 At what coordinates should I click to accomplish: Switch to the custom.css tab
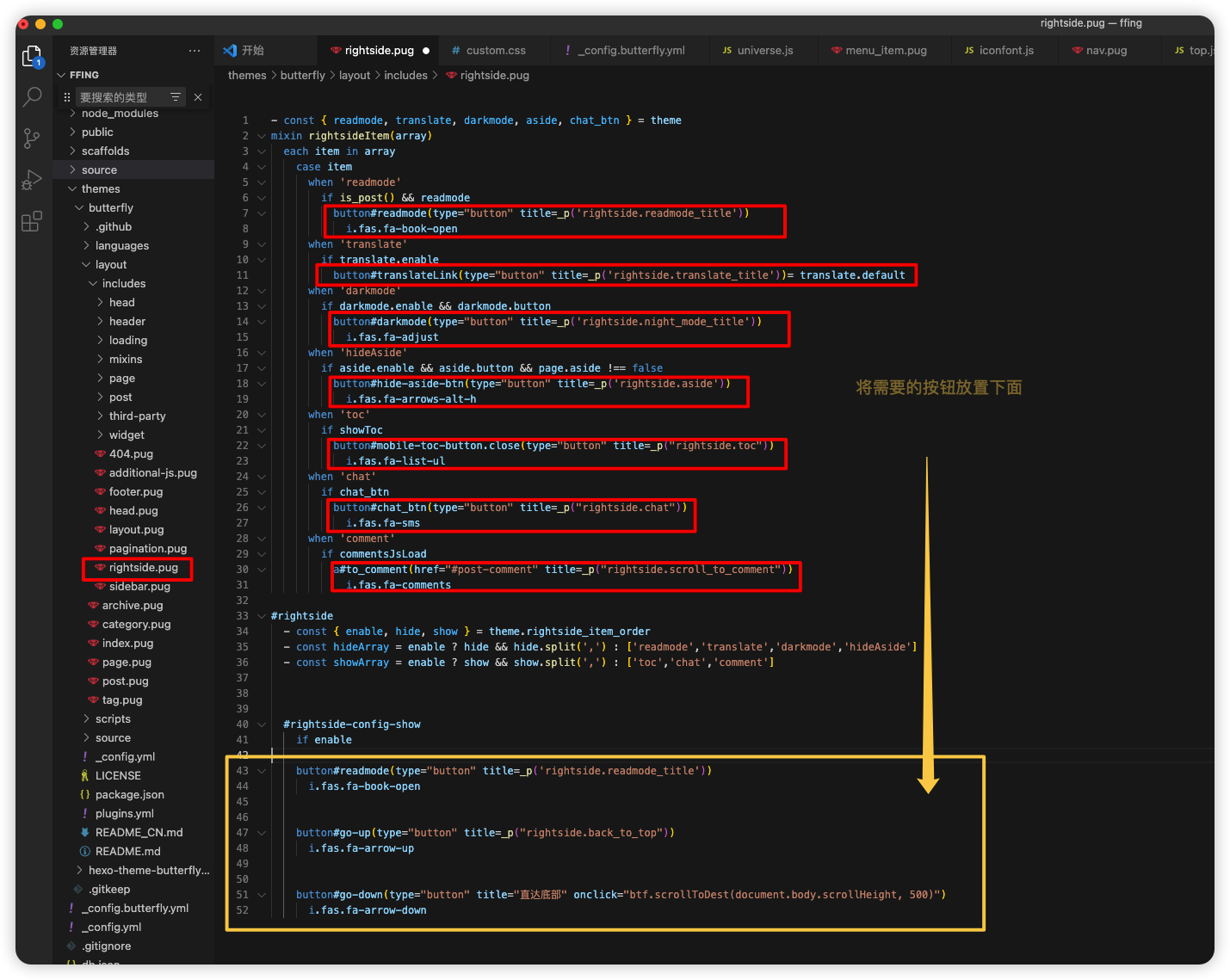pos(496,51)
